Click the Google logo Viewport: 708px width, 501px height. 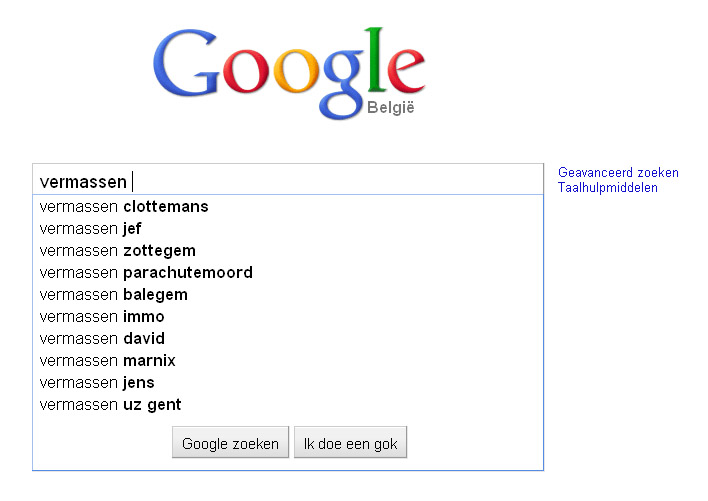coord(289,68)
